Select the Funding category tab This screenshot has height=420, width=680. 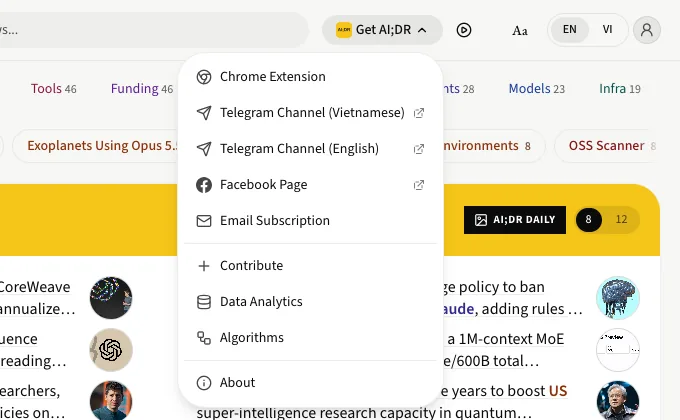click(142, 89)
